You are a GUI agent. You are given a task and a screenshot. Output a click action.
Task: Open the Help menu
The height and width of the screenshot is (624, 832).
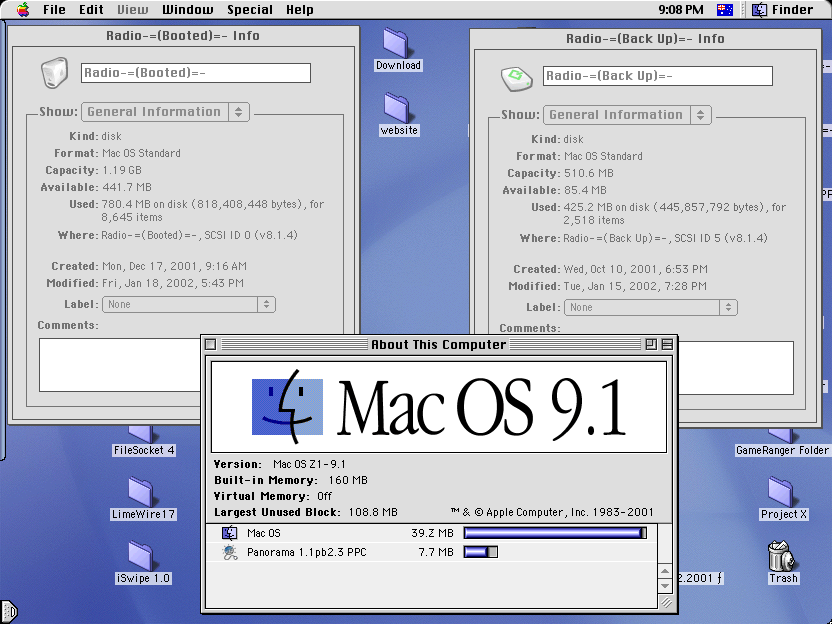pyautogui.click(x=299, y=10)
